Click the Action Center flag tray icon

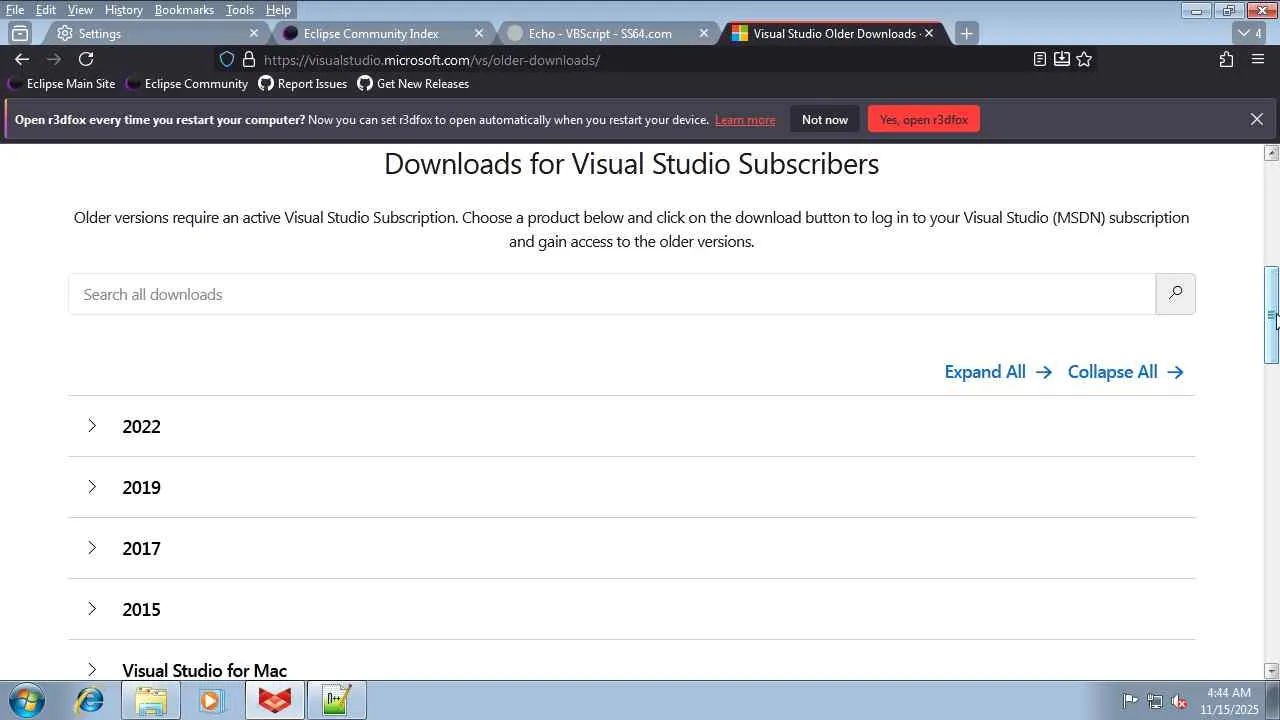pyautogui.click(x=1129, y=701)
